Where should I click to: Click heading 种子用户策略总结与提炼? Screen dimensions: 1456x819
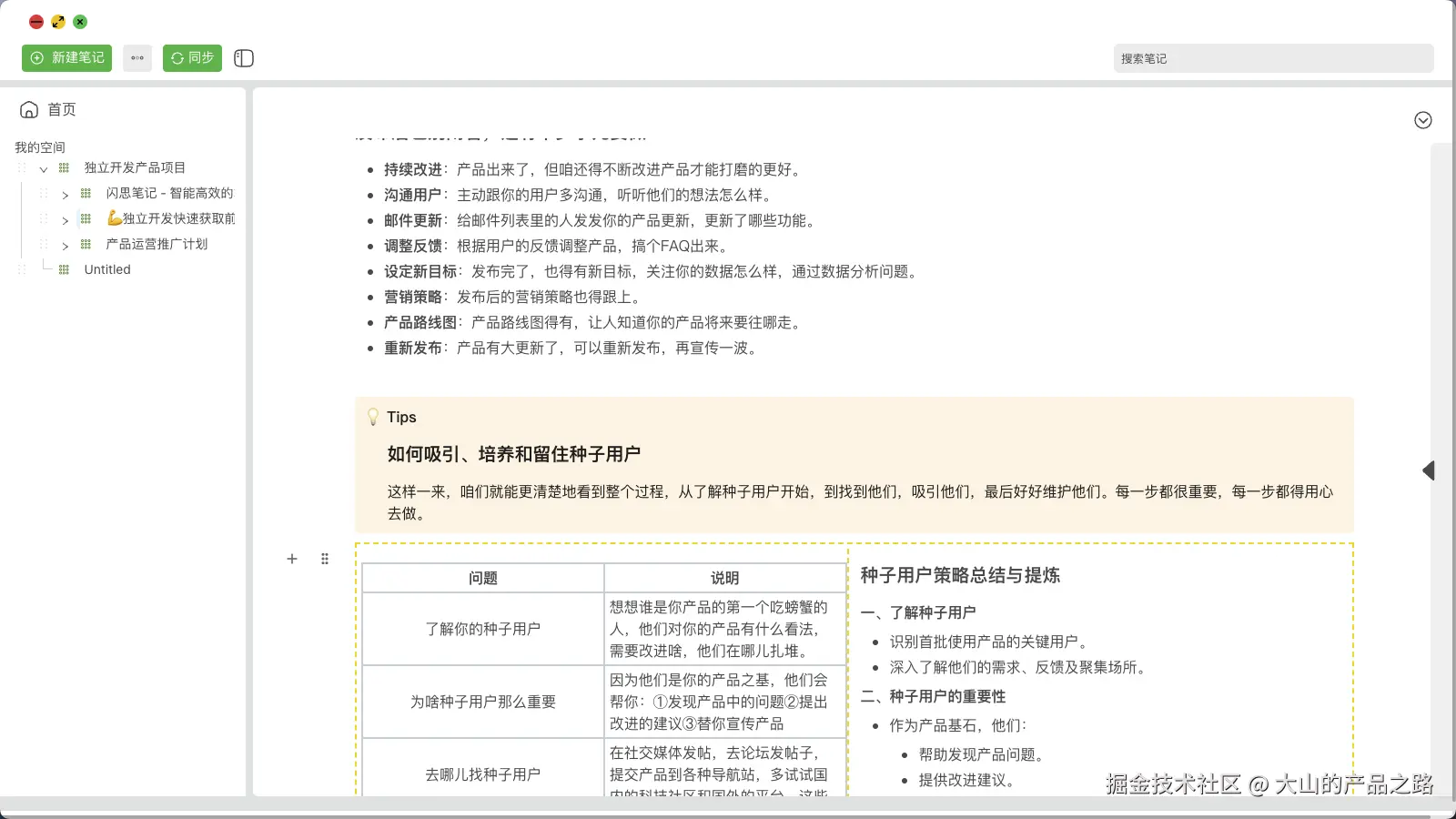click(x=960, y=575)
